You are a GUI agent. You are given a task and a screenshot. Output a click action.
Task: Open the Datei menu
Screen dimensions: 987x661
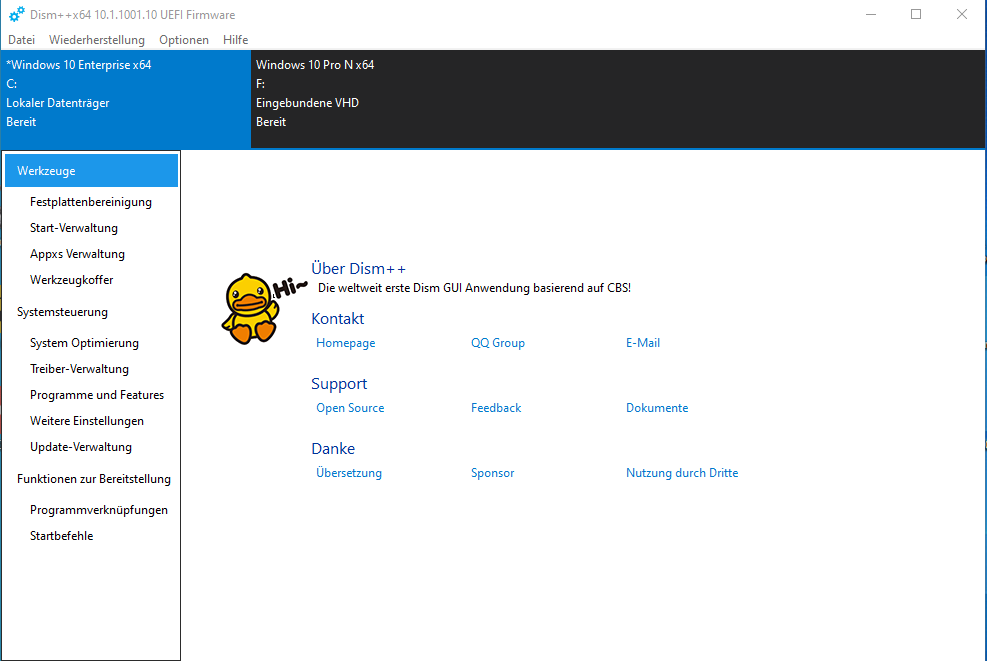21,40
